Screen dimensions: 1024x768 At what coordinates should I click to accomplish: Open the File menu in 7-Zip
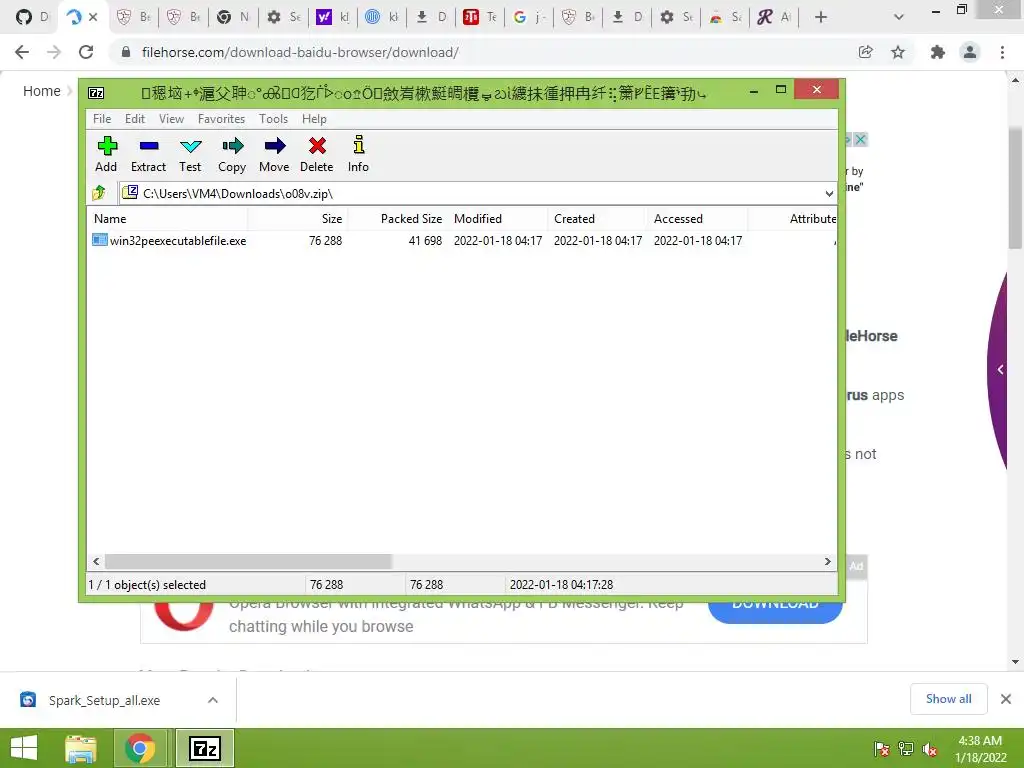pyautogui.click(x=102, y=119)
